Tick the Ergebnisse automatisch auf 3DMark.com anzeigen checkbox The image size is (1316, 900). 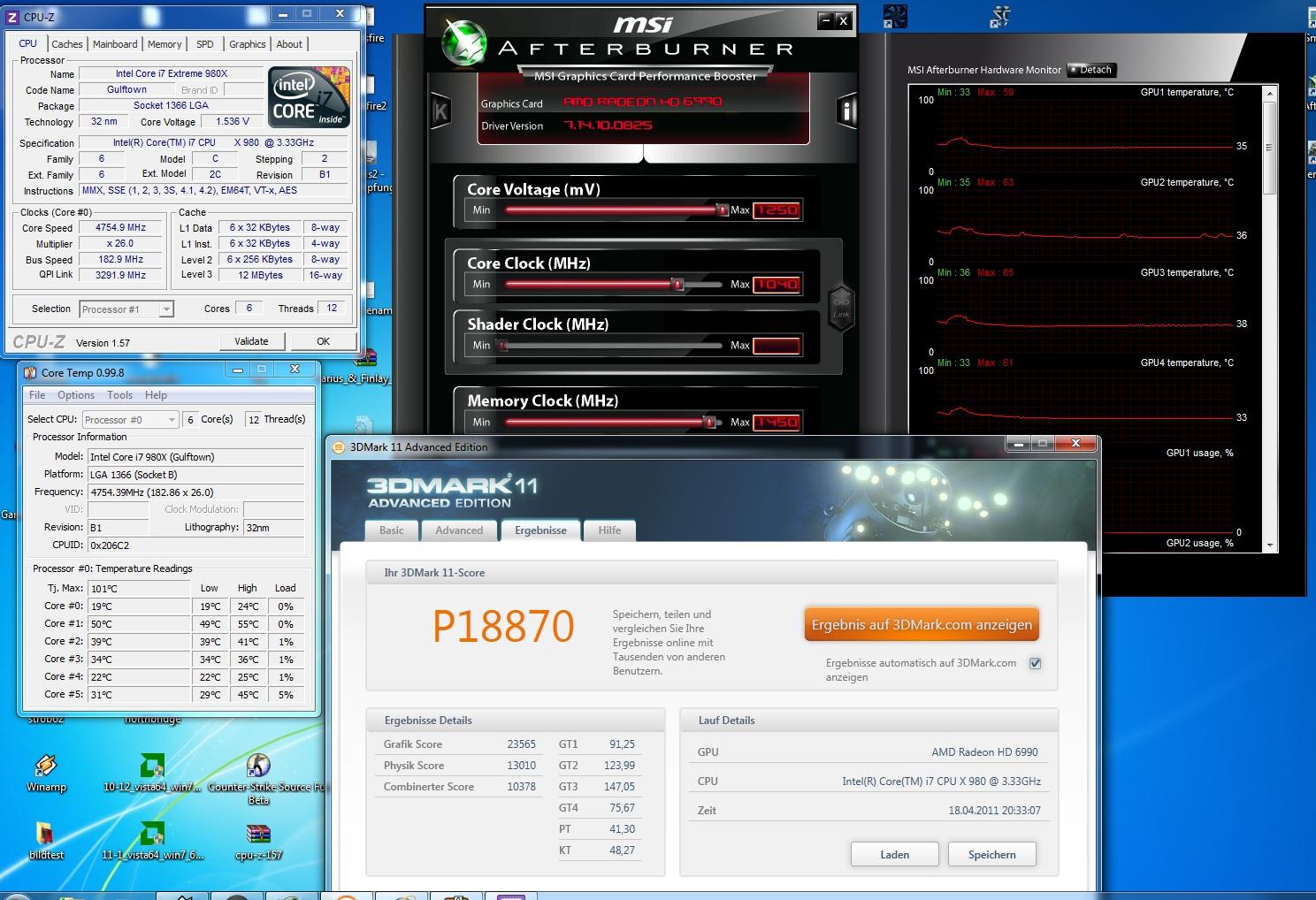pyautogui.click(x=1036, y=663)
